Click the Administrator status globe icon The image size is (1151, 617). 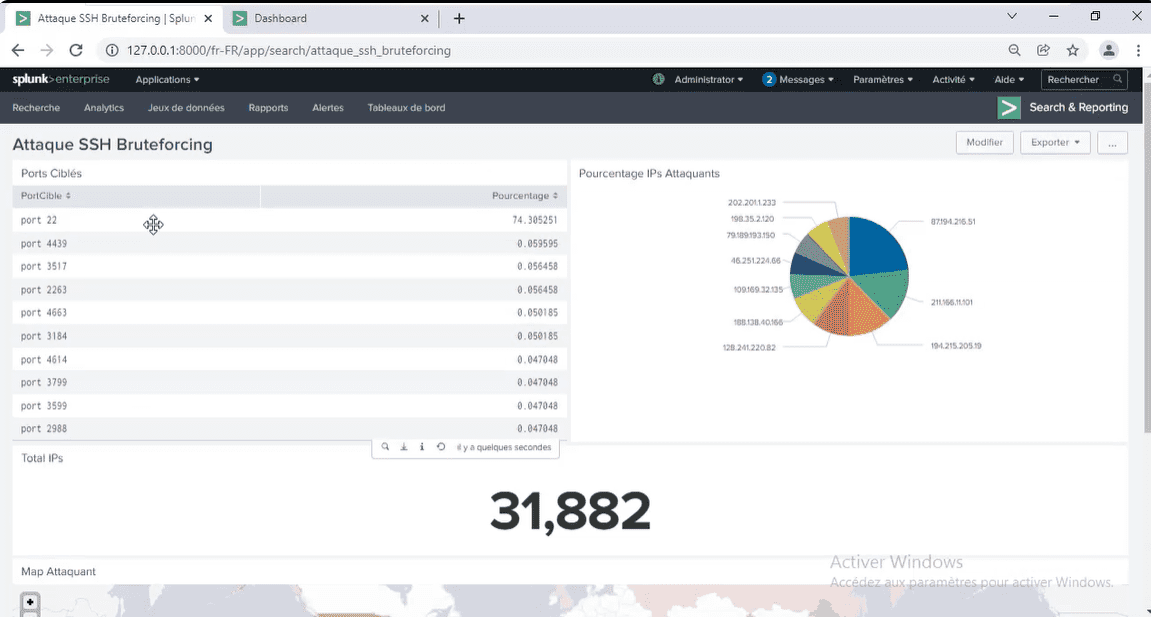658,79
